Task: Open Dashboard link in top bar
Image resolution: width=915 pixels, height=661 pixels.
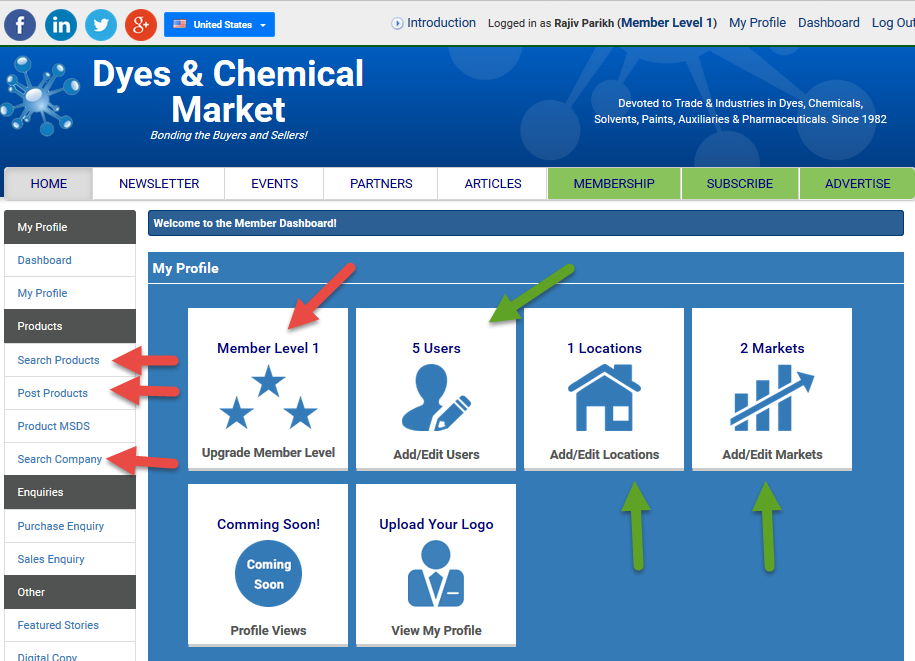Action: [x=829, y=23]
